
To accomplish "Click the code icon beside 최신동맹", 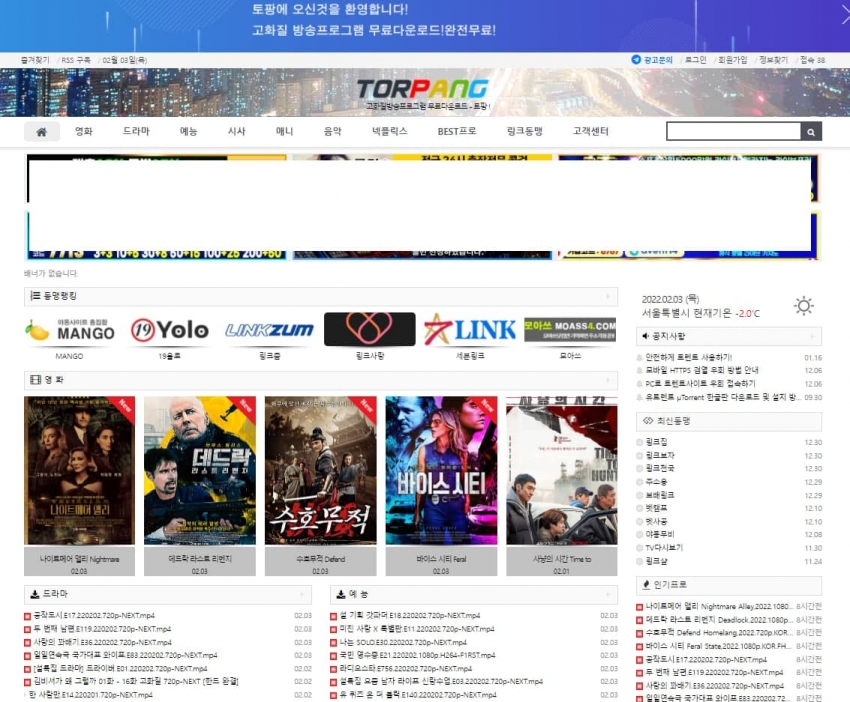I will click(x=648, y=421).
